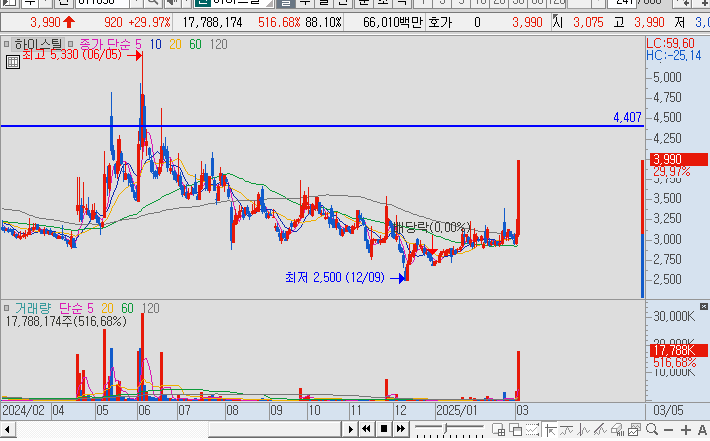Image resolution: width=710 pixels, height=441 pixels.
Task: Click the line chart indicator icon
Action: pos(583,429)
